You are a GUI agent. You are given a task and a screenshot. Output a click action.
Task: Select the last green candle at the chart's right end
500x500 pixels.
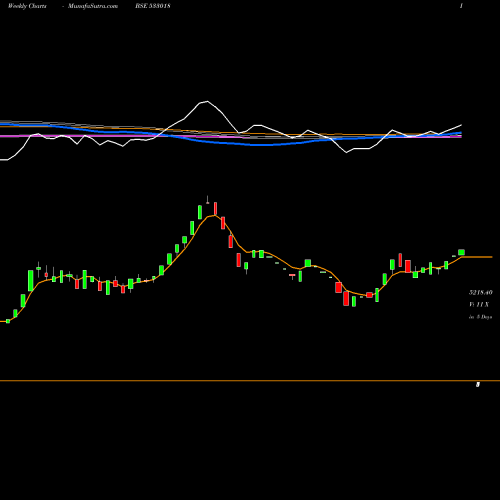click(461, 252)
